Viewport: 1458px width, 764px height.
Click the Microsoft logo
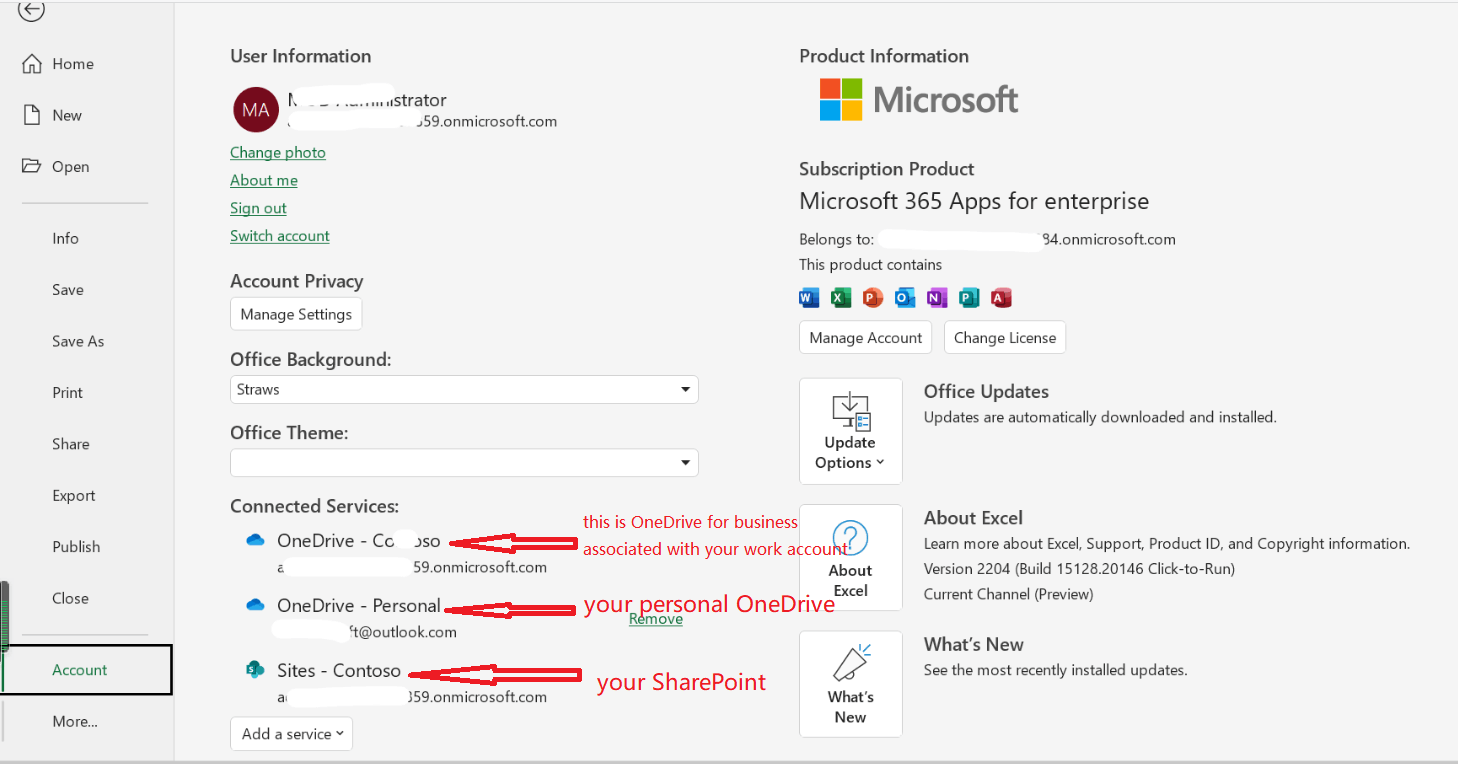(919, 100)
